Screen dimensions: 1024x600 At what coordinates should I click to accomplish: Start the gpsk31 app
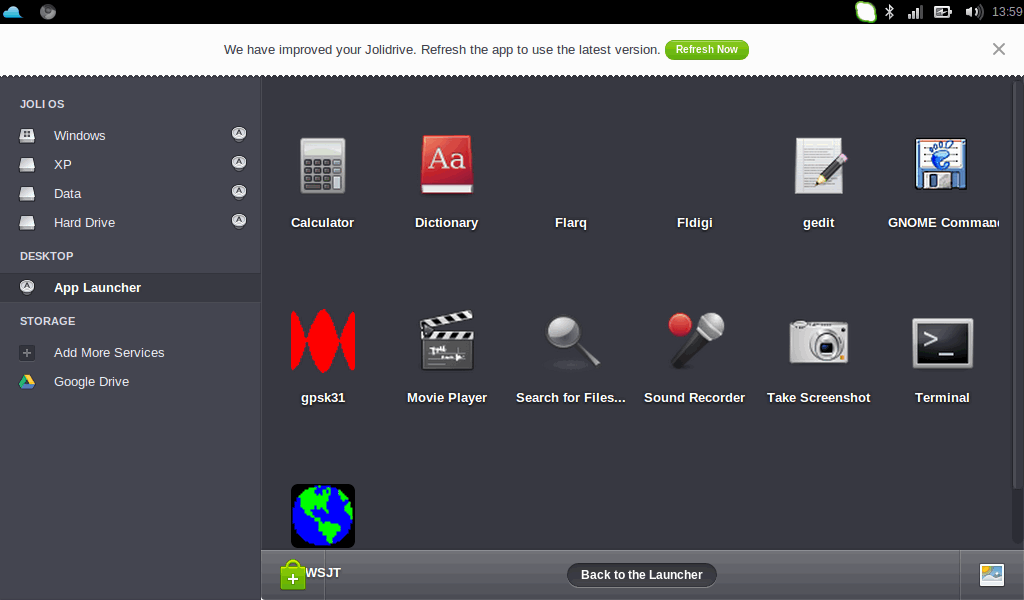322,342
